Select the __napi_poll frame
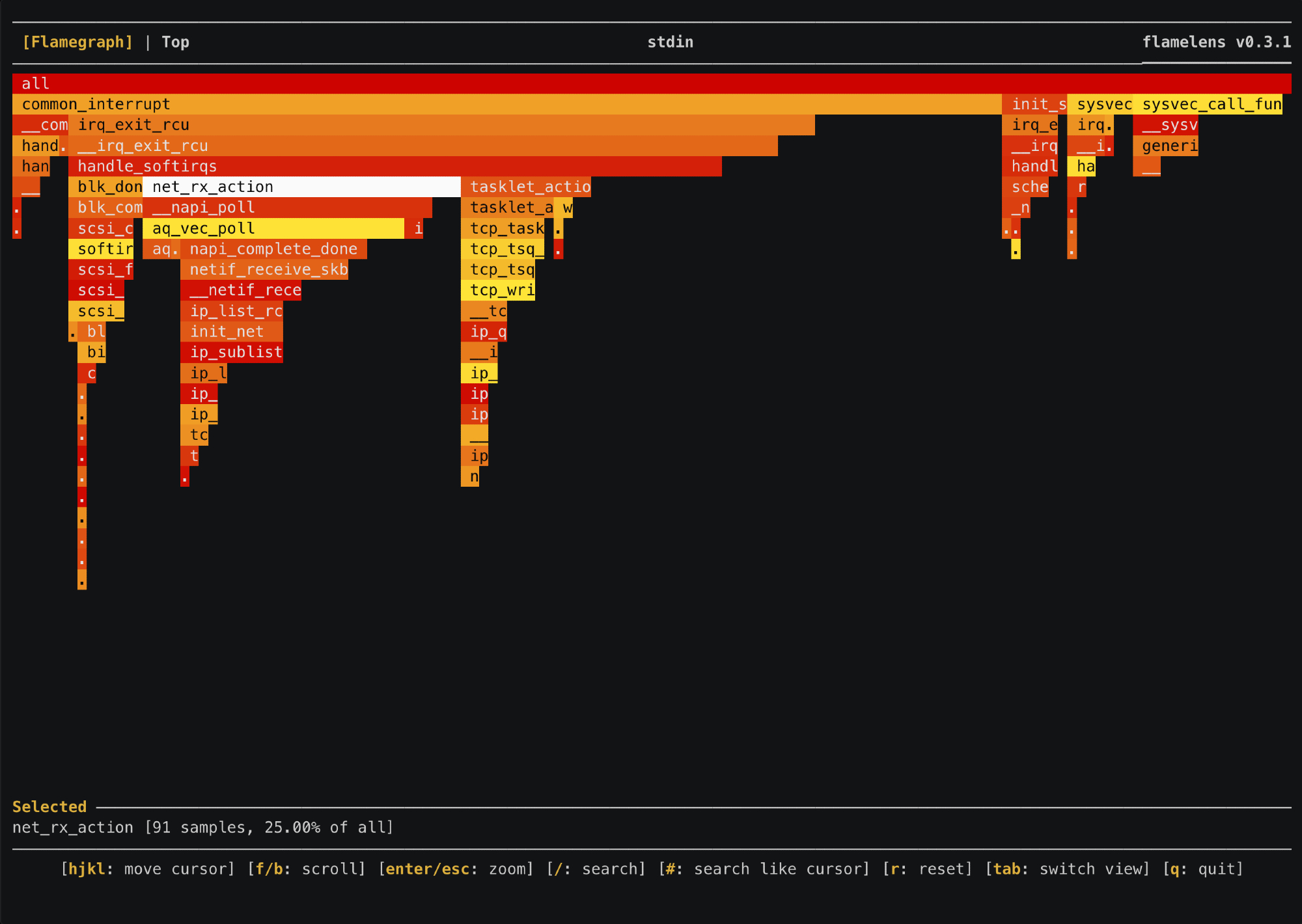This screenshot has width=1302, height=924. (286, 208)
